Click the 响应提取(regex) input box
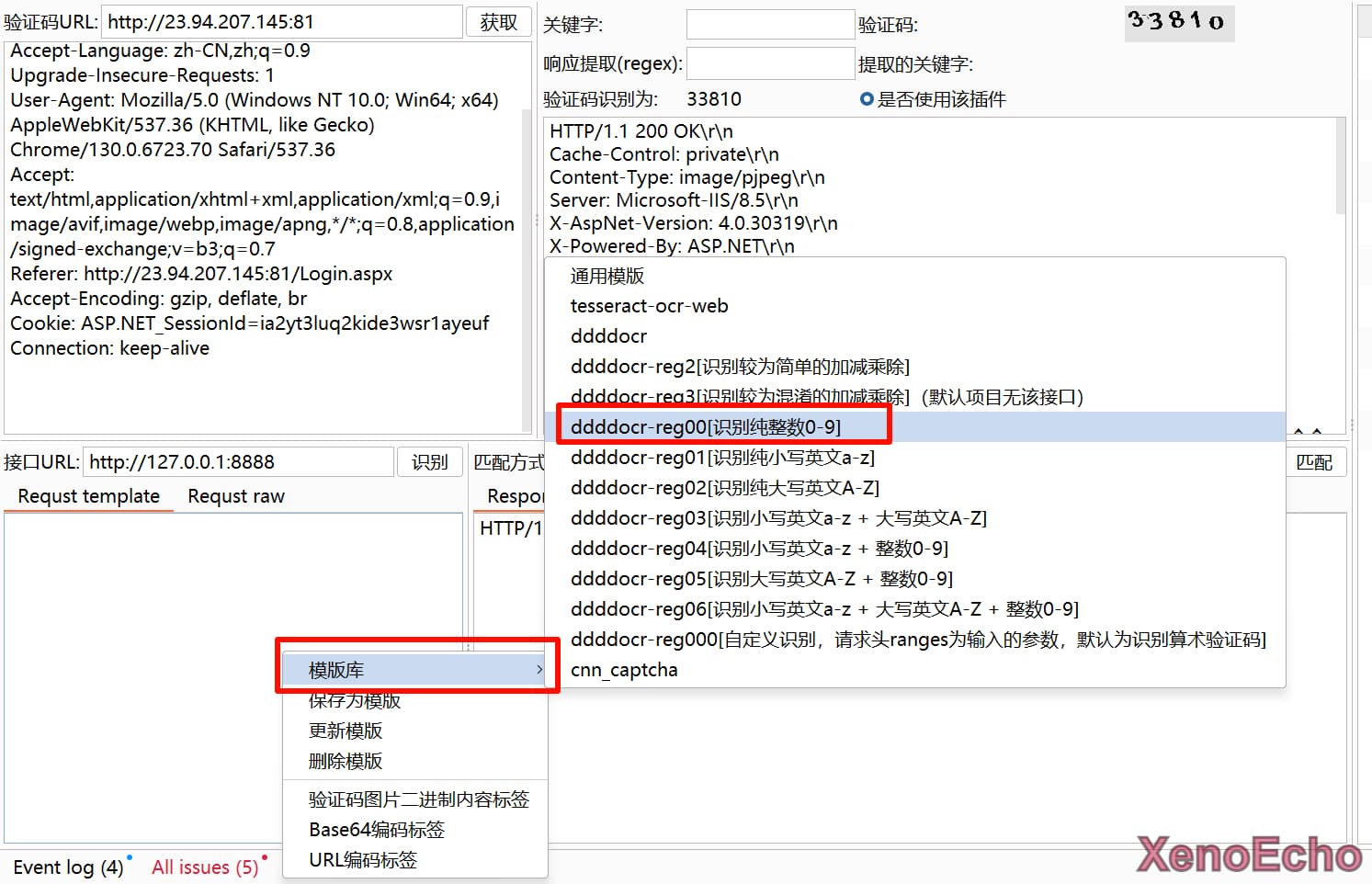The width and height of the screenshot is (1372, 884). point(770,64)
